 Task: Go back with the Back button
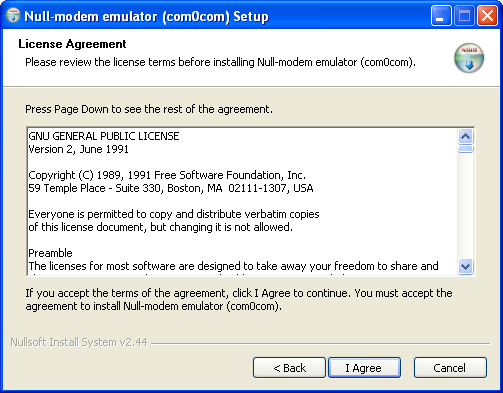pos(289,368)
